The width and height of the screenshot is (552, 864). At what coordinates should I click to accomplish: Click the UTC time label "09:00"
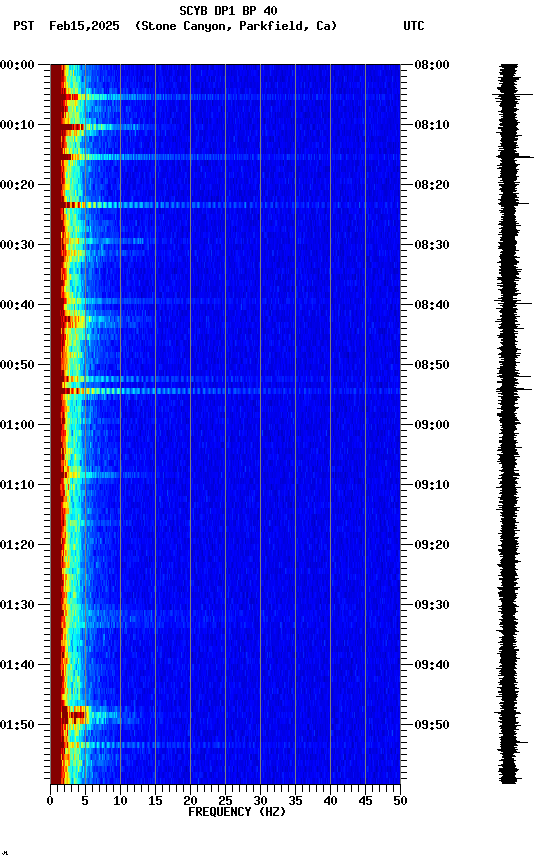(432, 425)
